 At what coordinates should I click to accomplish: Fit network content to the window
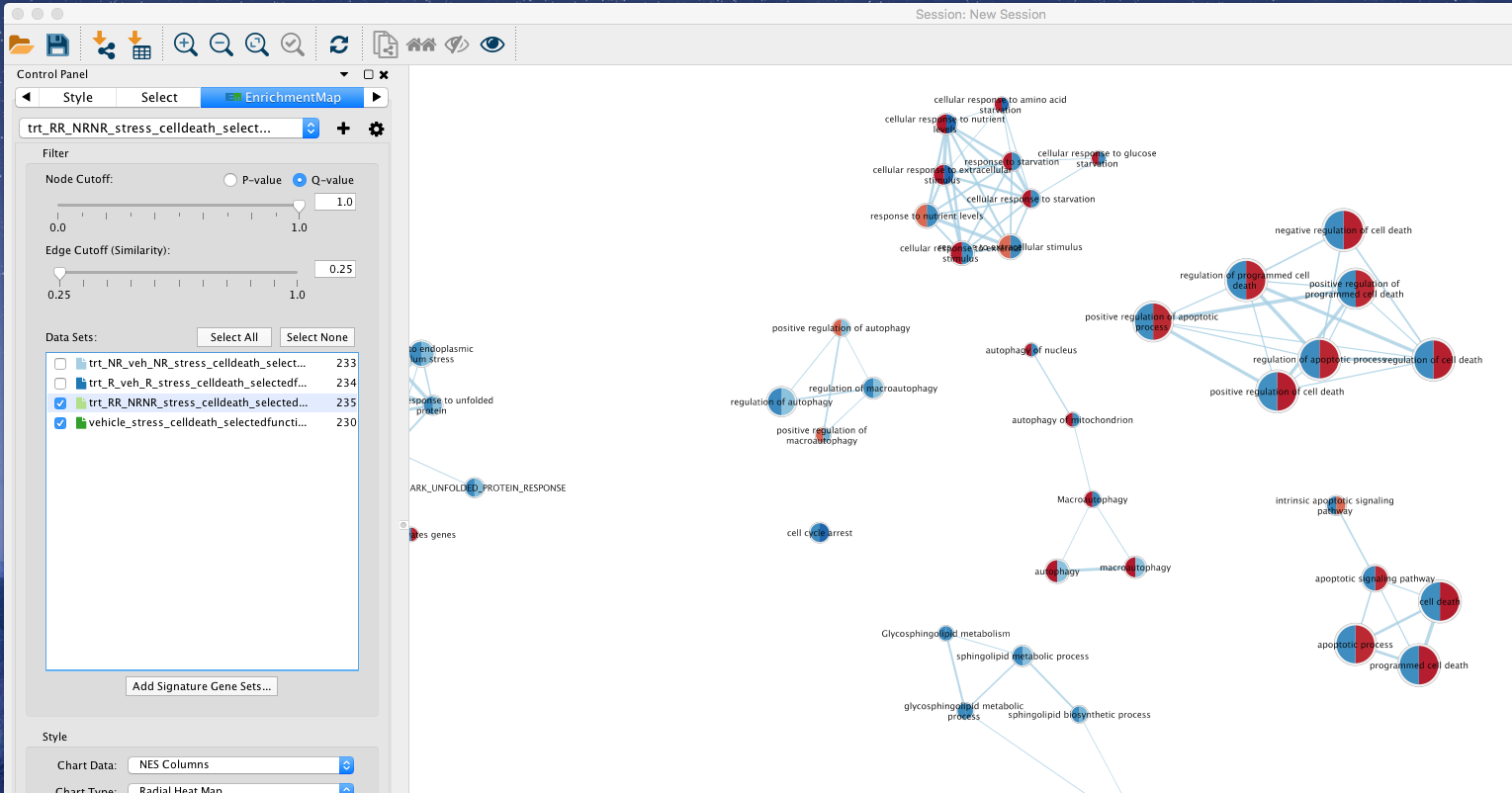pyautogui.click(x=256, y=44)
